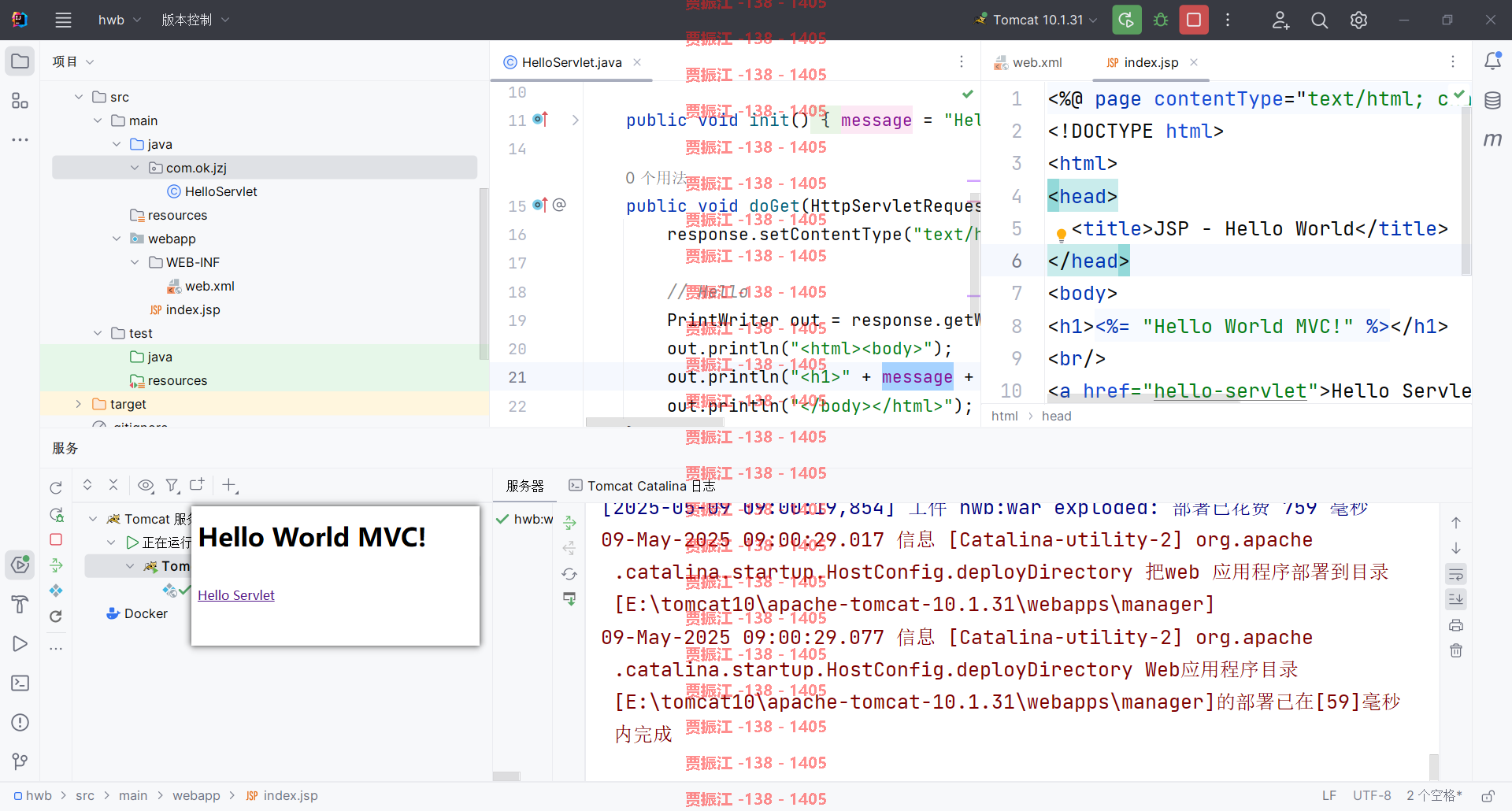
Task: Show more tool windows in the left stripe
Action: 20,139
